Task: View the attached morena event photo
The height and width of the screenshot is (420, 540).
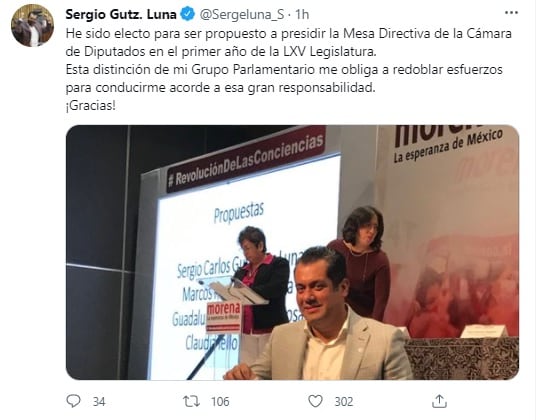Action: (292, 252)
